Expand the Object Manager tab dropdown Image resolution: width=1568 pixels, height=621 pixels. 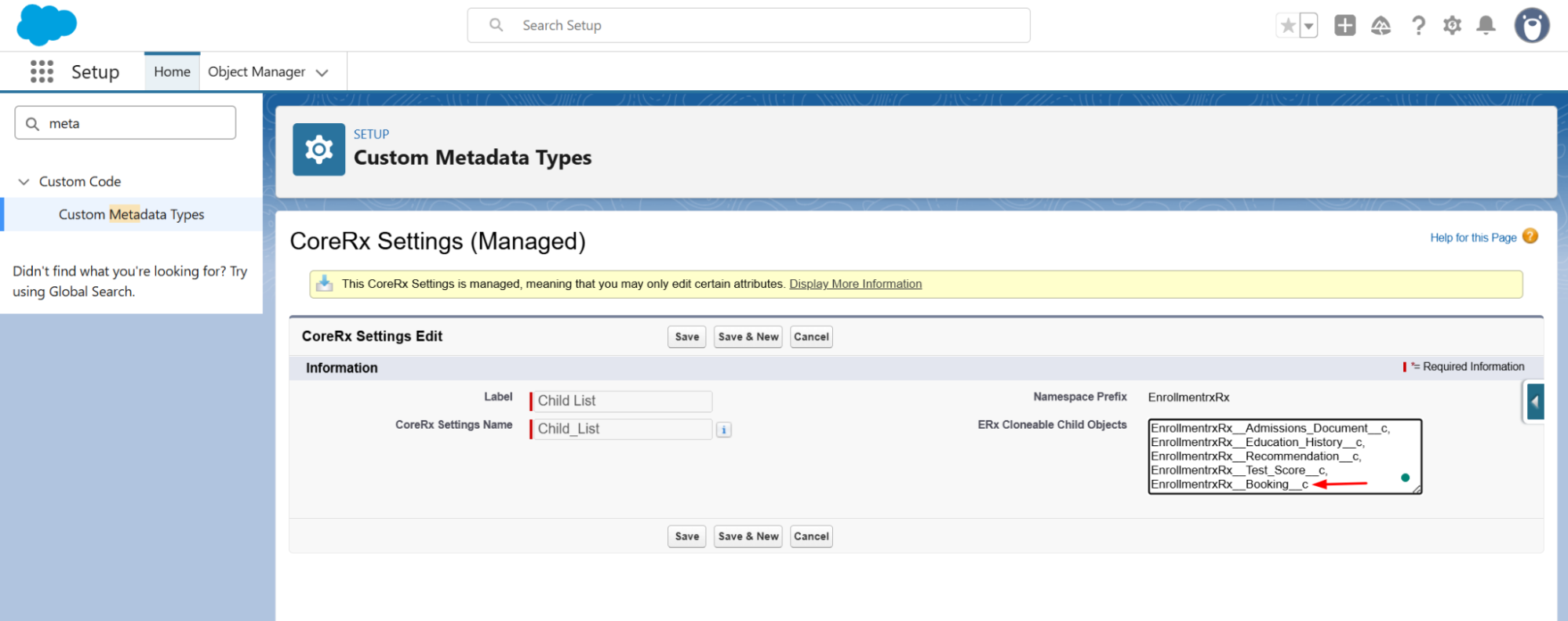[x=322, y=72]
